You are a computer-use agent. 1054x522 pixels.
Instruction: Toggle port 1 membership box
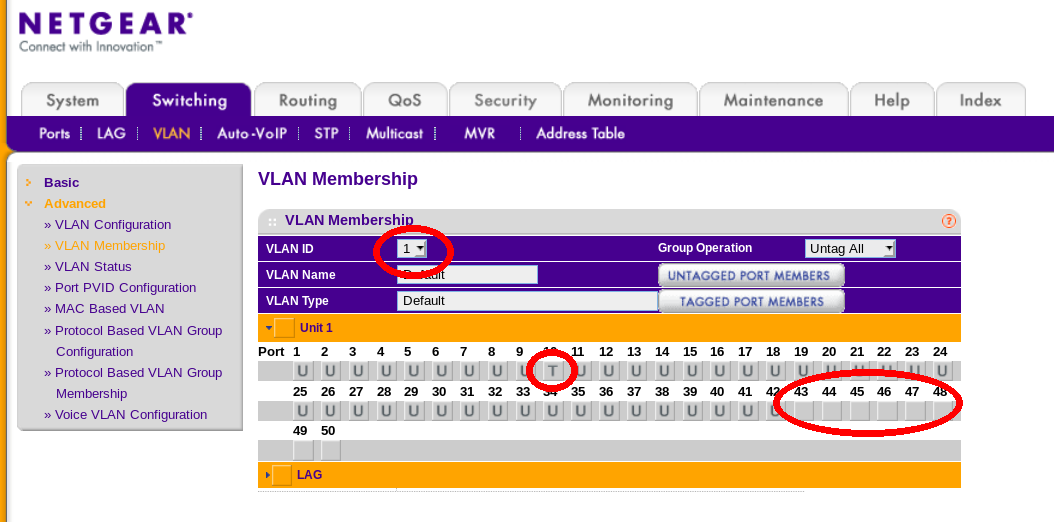click(302, 371)
